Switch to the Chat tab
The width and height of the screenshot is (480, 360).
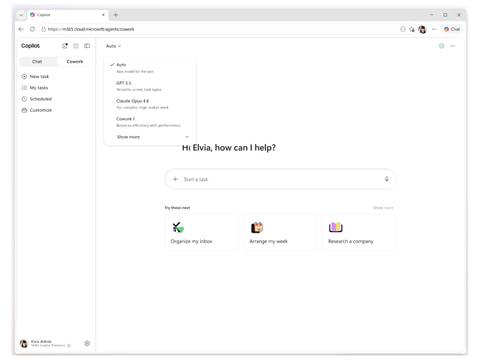(x=37, y=62)
